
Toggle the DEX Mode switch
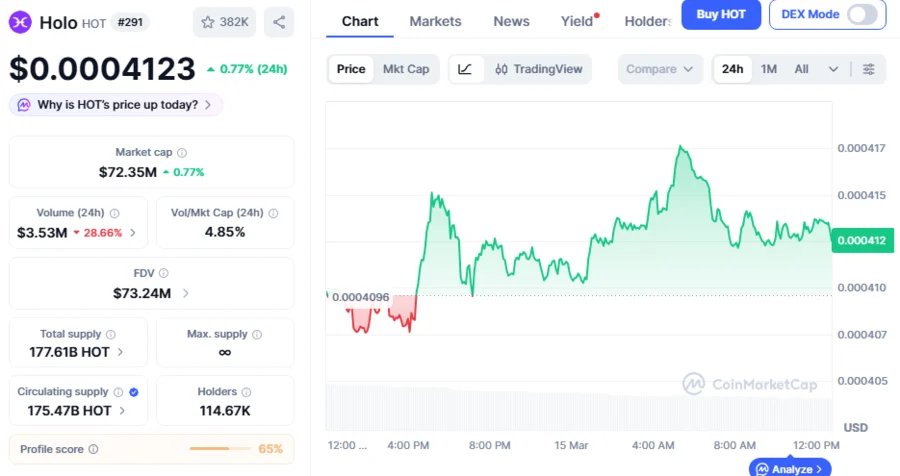click(861, 14)
